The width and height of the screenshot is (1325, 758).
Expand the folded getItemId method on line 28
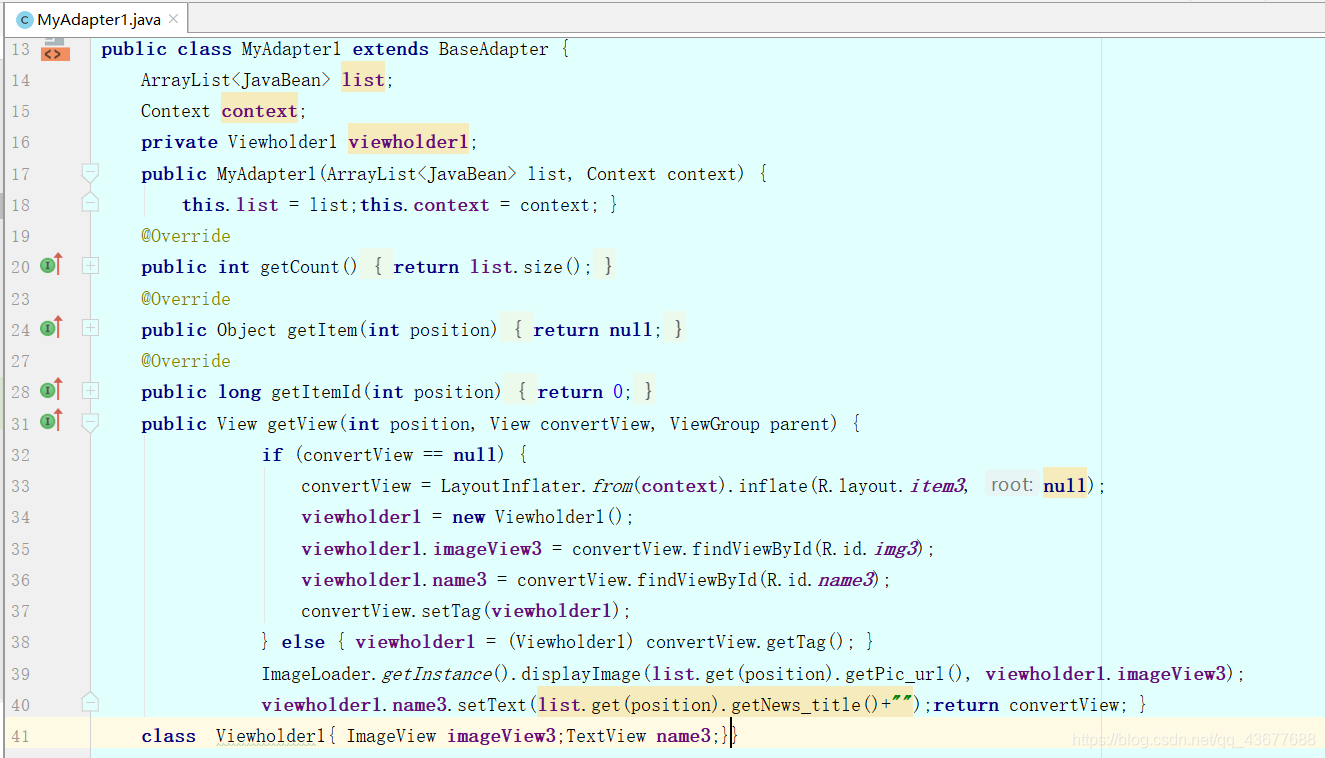click(x=90, y=390)
